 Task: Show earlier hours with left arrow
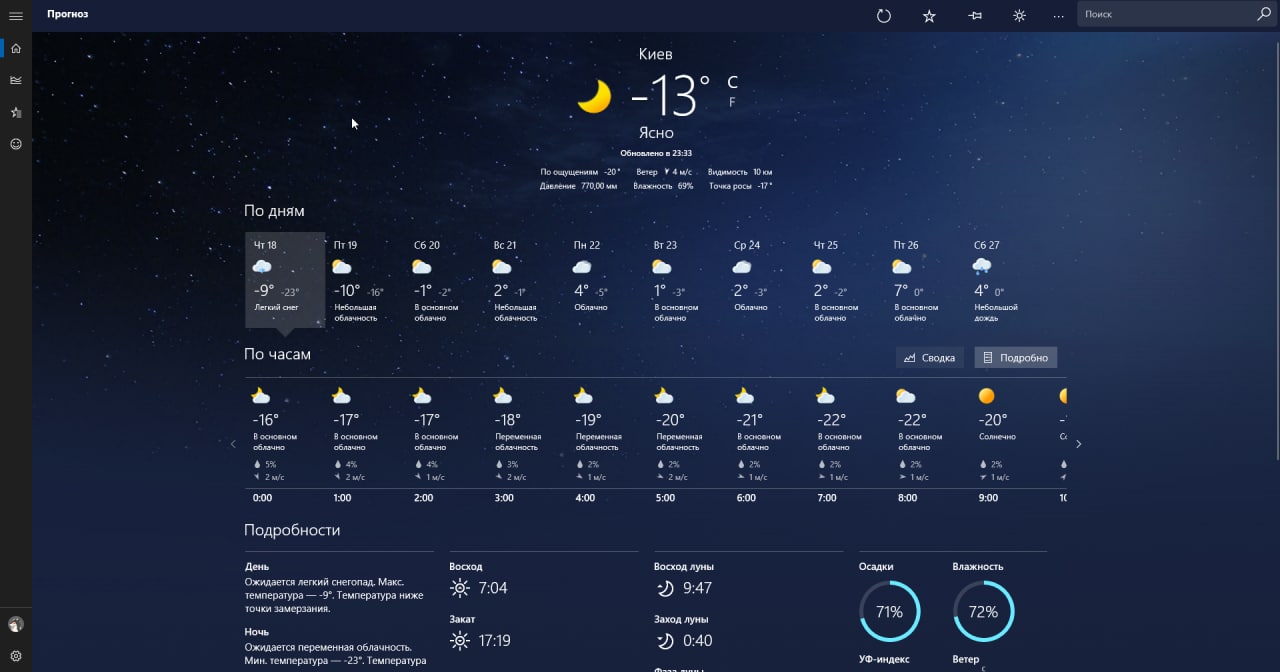coord(233,444)
